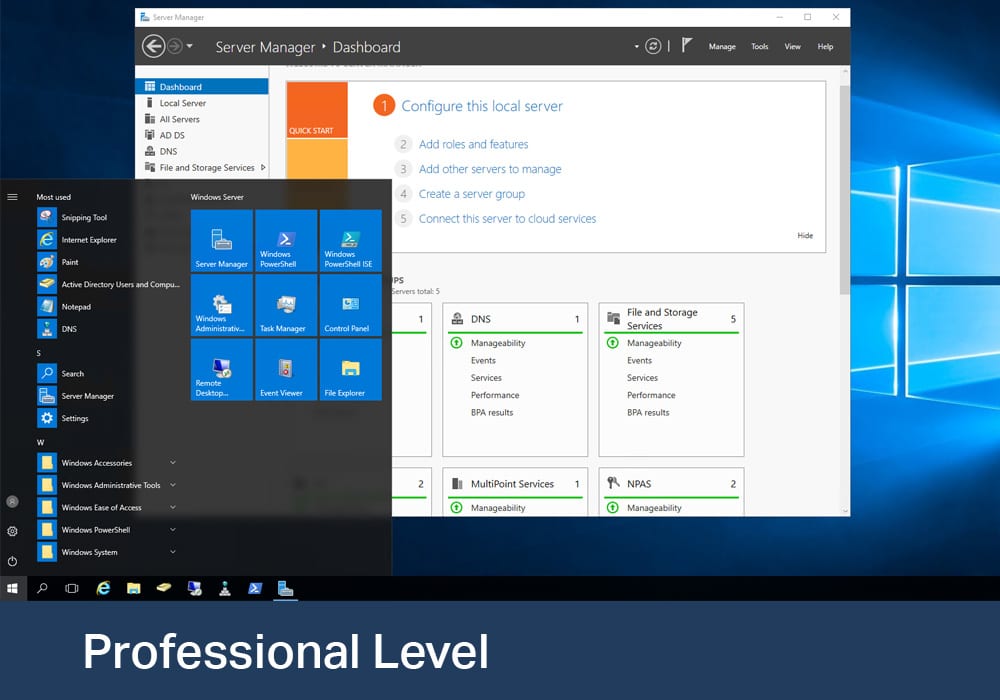1000x700 pixels.
Task: Click Configure this local server link
Action: point(482,106)
